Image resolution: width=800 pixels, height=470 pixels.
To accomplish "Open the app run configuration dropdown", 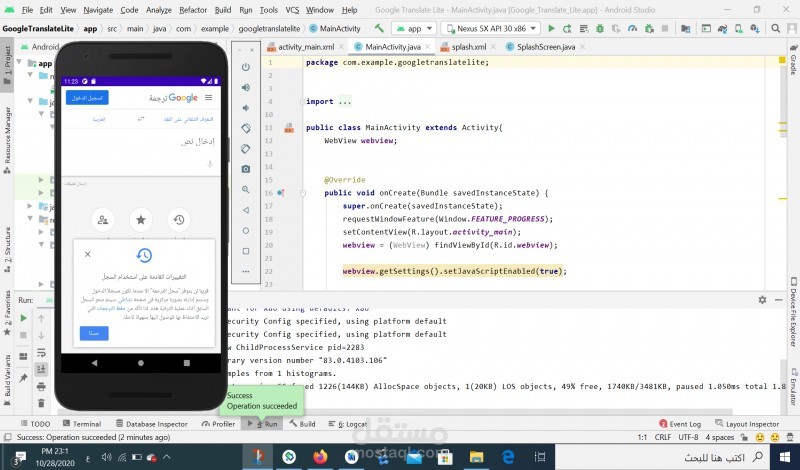I will pyautogui.click(x=414, y=29).
